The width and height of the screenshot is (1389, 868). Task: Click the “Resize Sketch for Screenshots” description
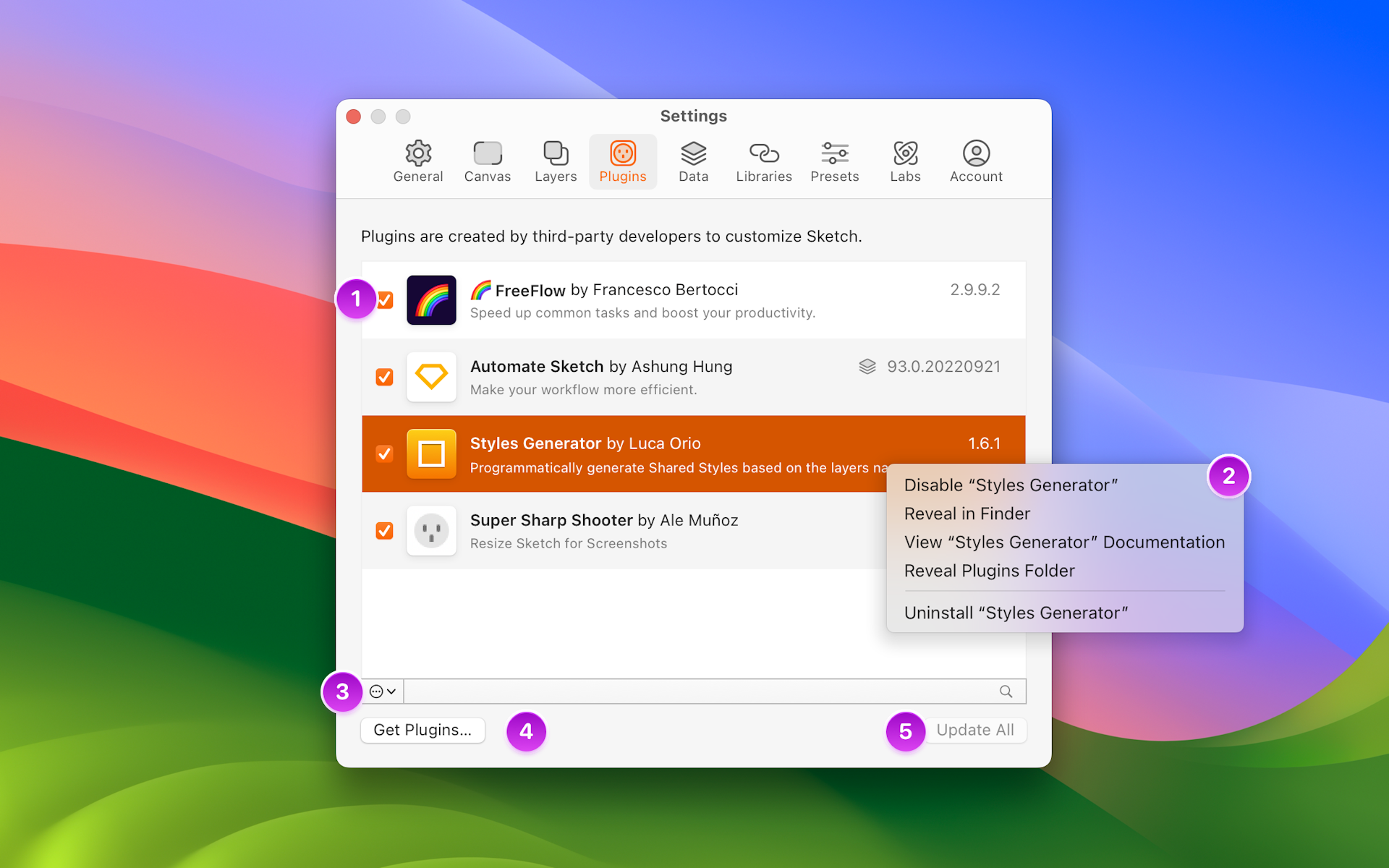click(569, 544)
